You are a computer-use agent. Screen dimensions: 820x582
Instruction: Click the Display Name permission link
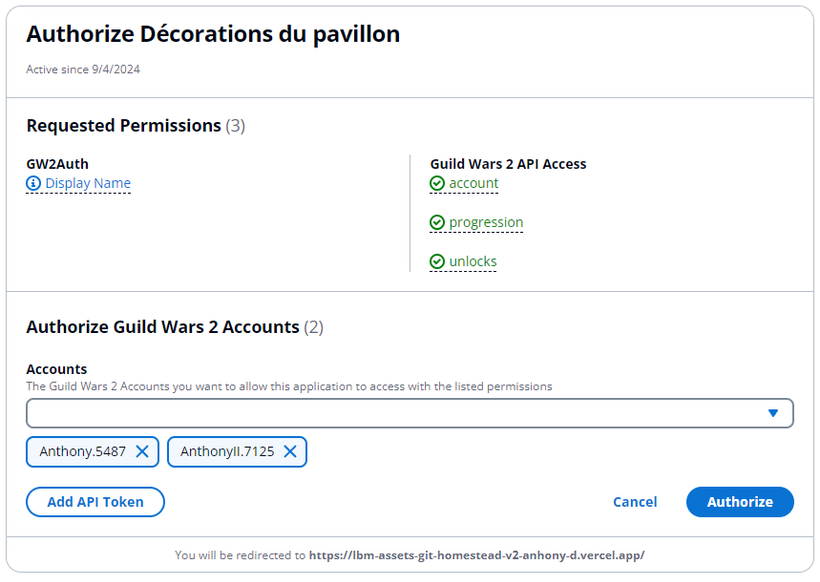coord(88,184)
